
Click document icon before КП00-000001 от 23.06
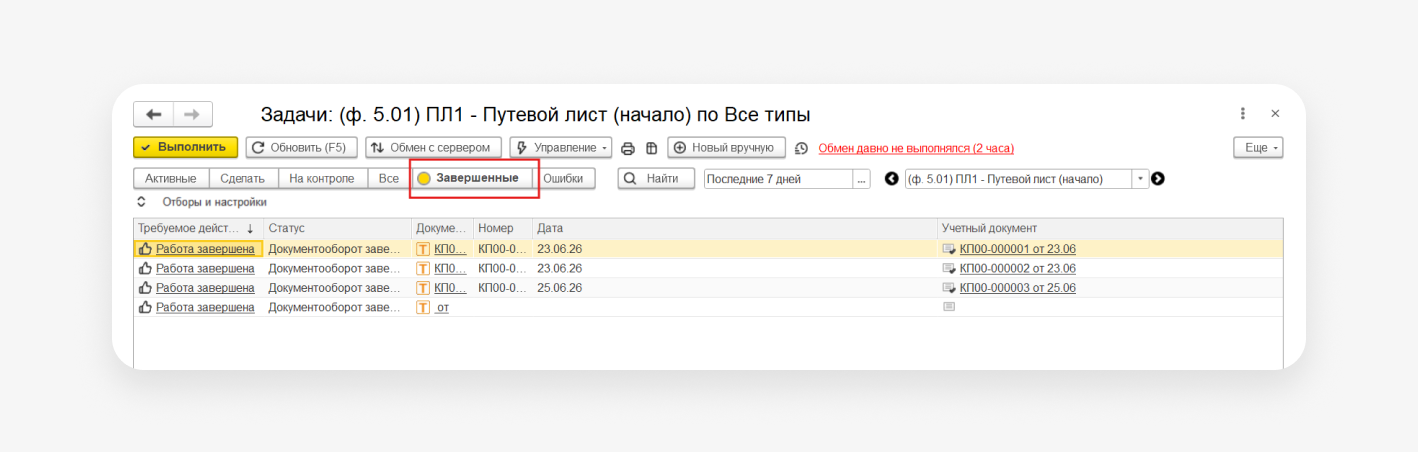(x=949, y=249)
